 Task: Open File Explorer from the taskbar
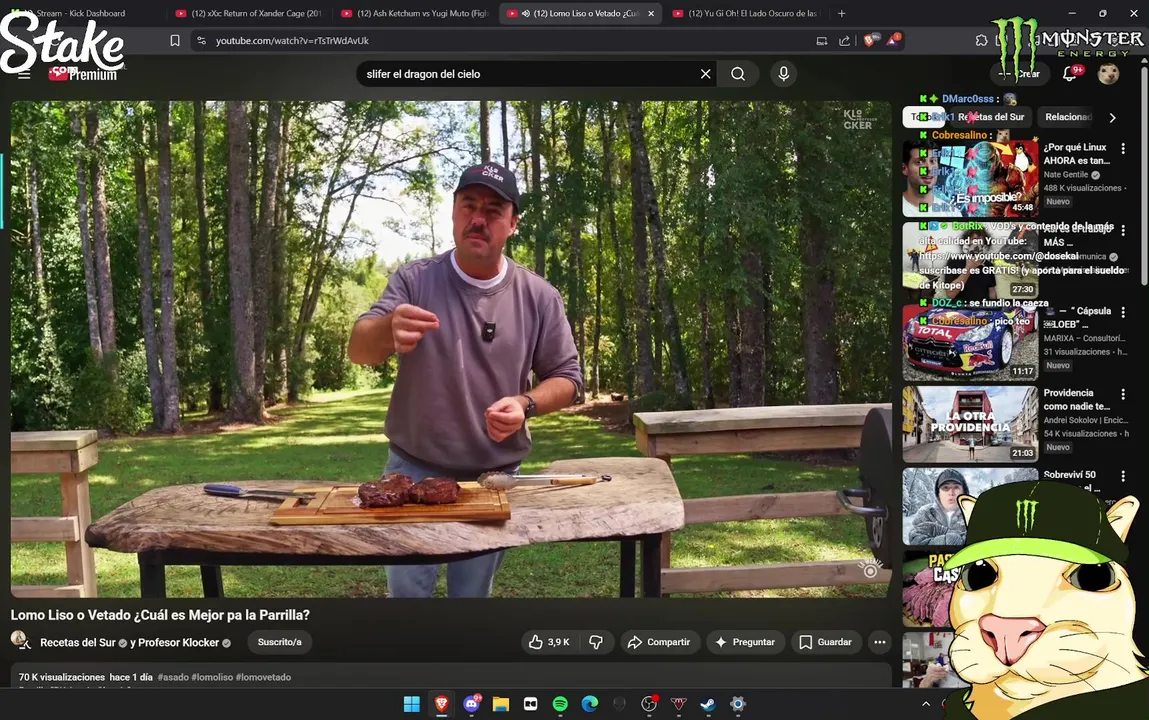pos(500,704)
